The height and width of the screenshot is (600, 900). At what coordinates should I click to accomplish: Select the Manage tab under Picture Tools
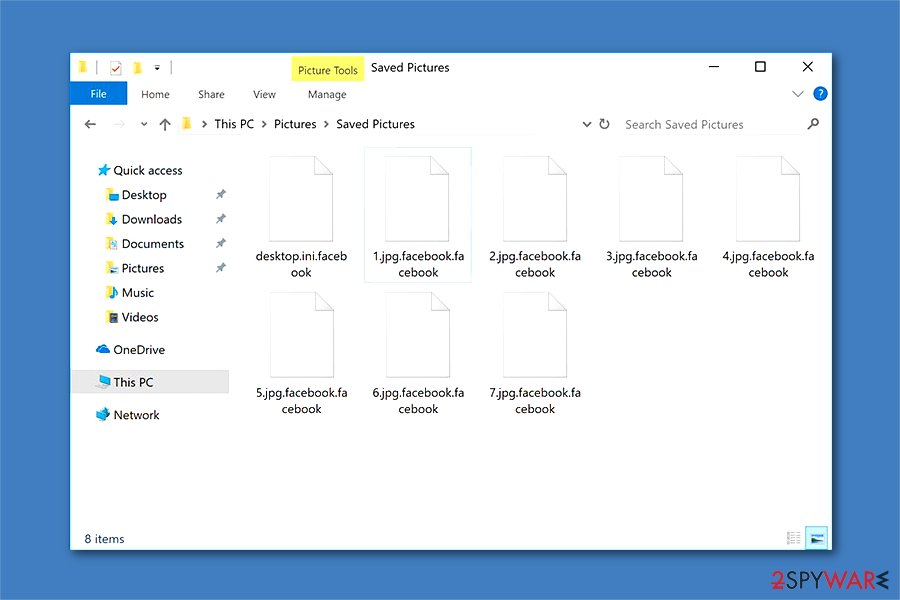(327, 94)
